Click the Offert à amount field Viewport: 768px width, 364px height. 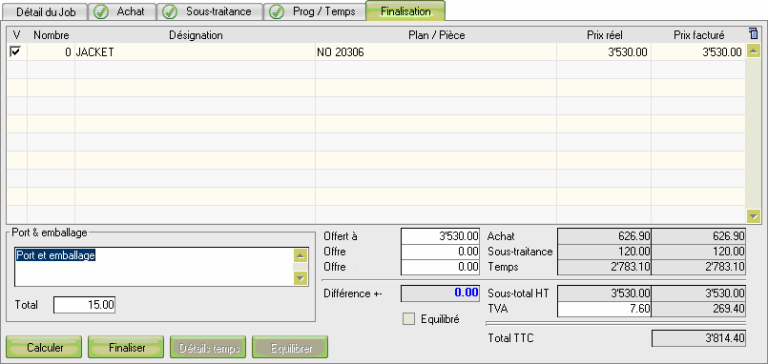coord(440,236)
